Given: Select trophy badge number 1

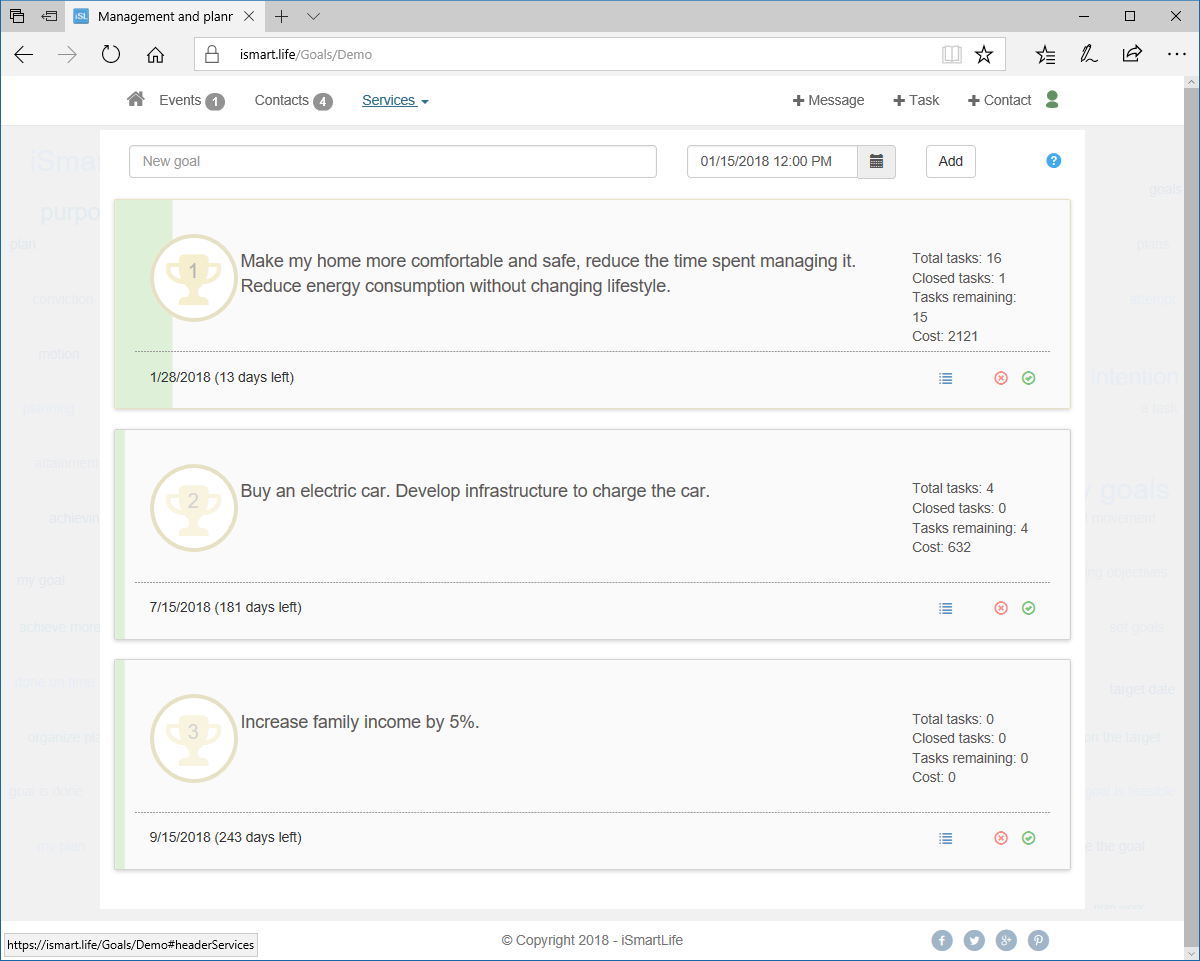Looking at the screenshot, I should pyautogui.click(x=193, y=278).
